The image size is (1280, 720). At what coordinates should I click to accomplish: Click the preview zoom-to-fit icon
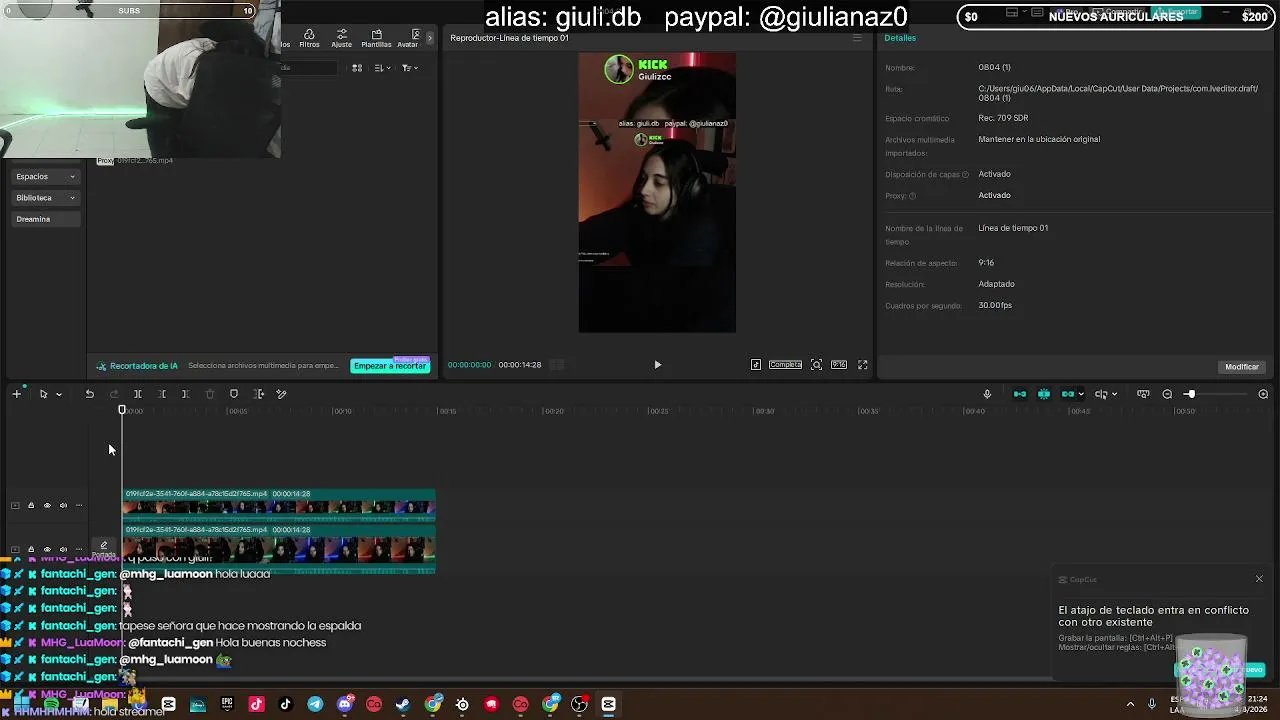pyautogui.click(x=817, y=365)
